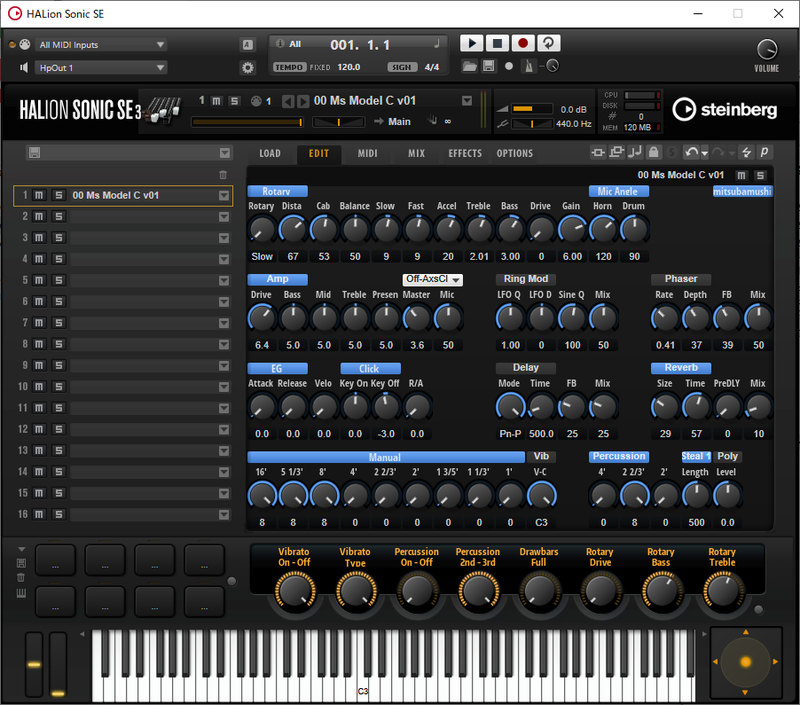Image resolution: width=800 pixels, height=705 pixels.
Task: Toggle the player view 'p' icon
Action: (x=764, y=152)
